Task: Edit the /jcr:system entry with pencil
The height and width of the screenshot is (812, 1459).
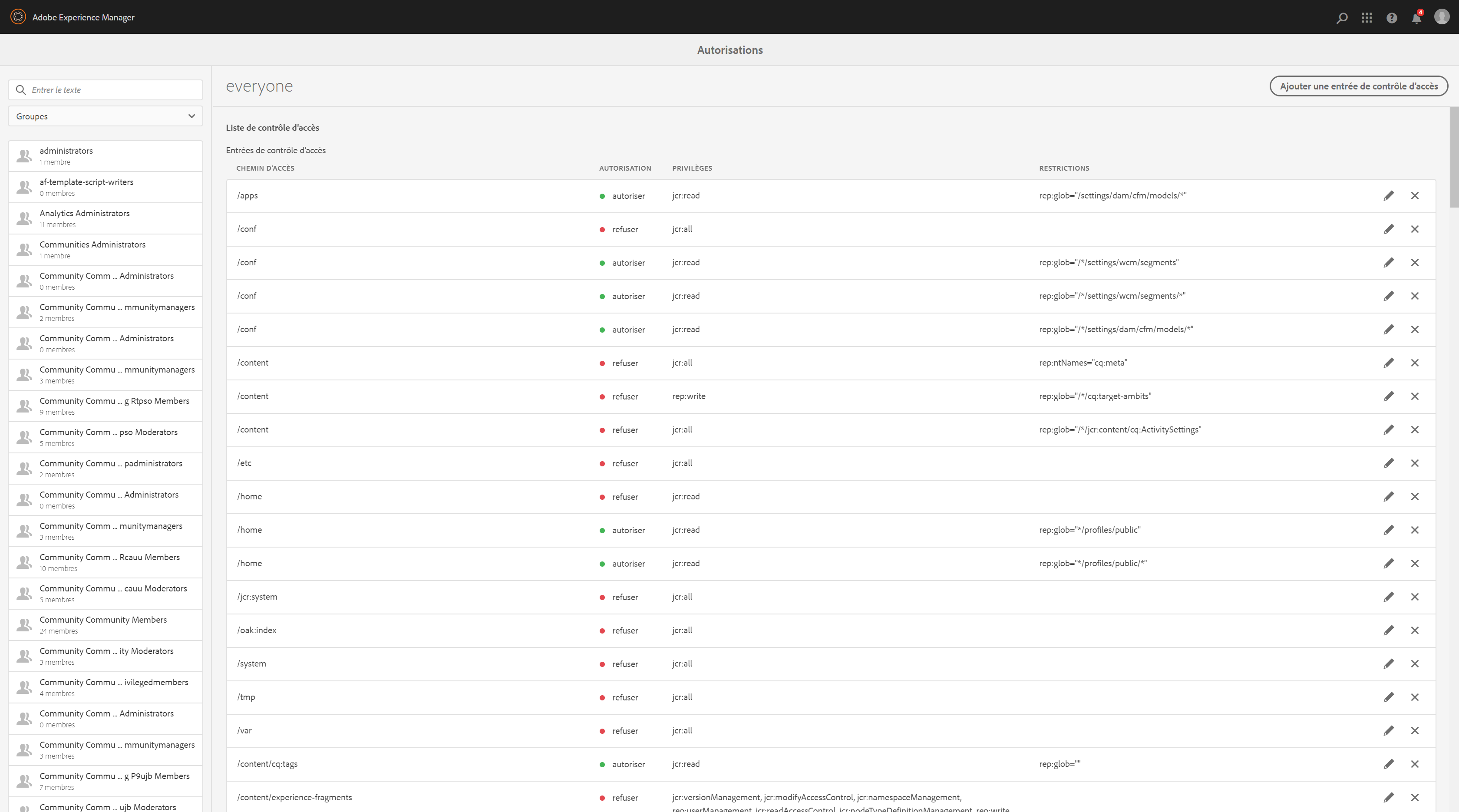Action: click(x=1389, y=597)
